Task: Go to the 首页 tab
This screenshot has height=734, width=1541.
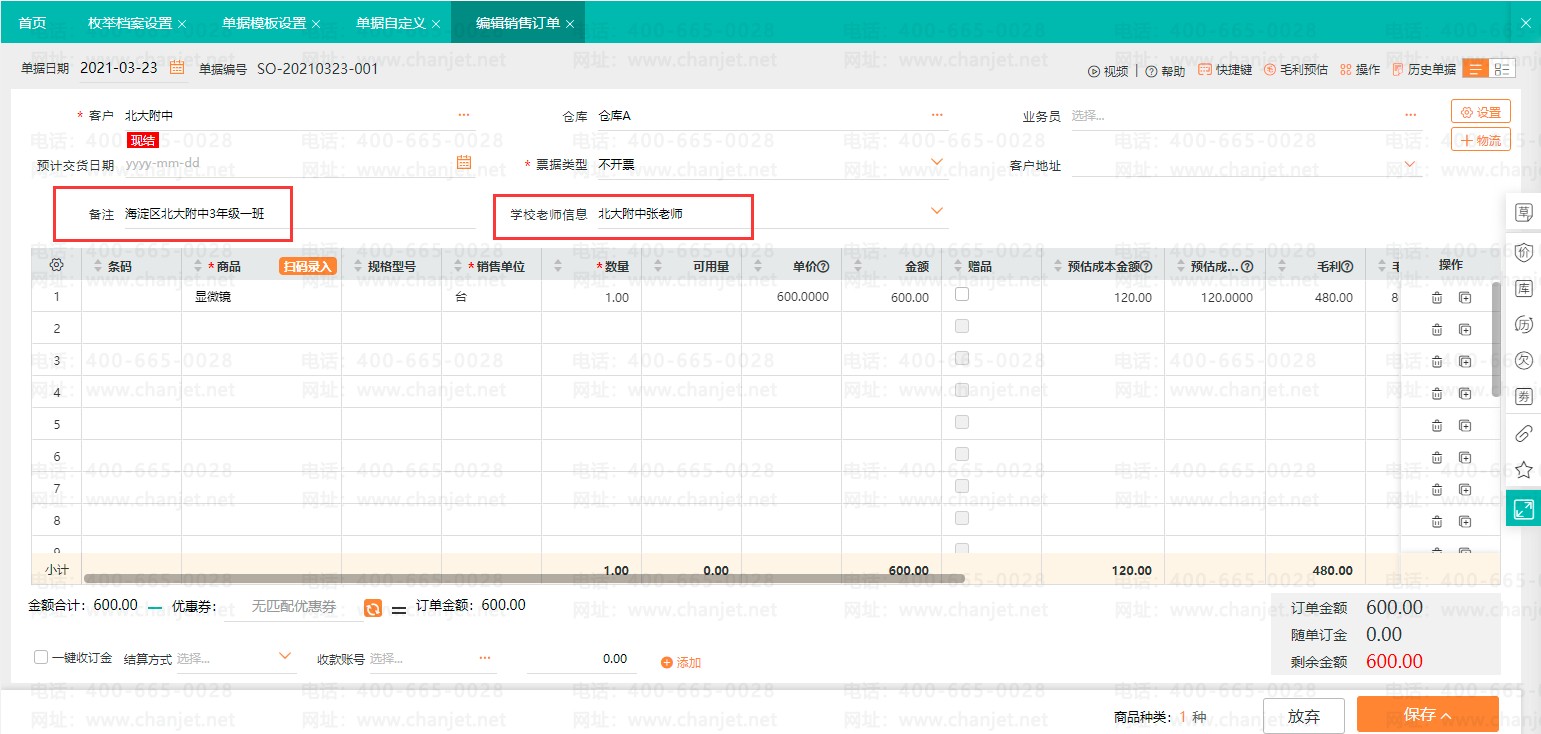Action: (33, 23)
